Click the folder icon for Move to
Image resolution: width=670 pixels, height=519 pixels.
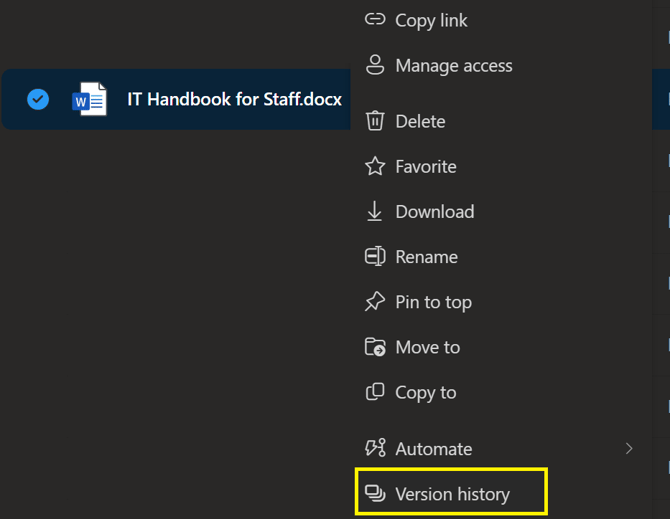[x=375, y=347]
